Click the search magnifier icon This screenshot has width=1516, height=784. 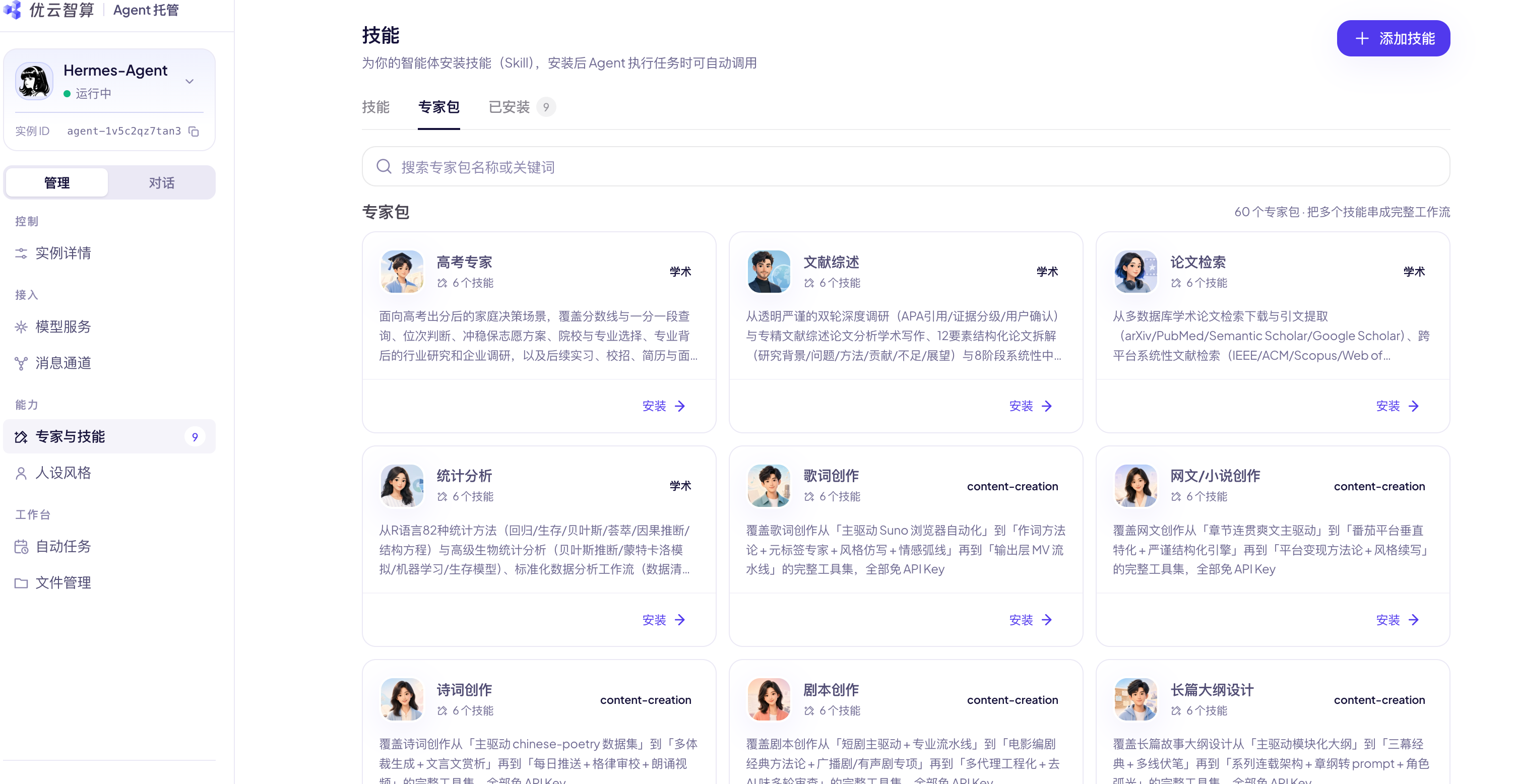(x=384, y=167)
